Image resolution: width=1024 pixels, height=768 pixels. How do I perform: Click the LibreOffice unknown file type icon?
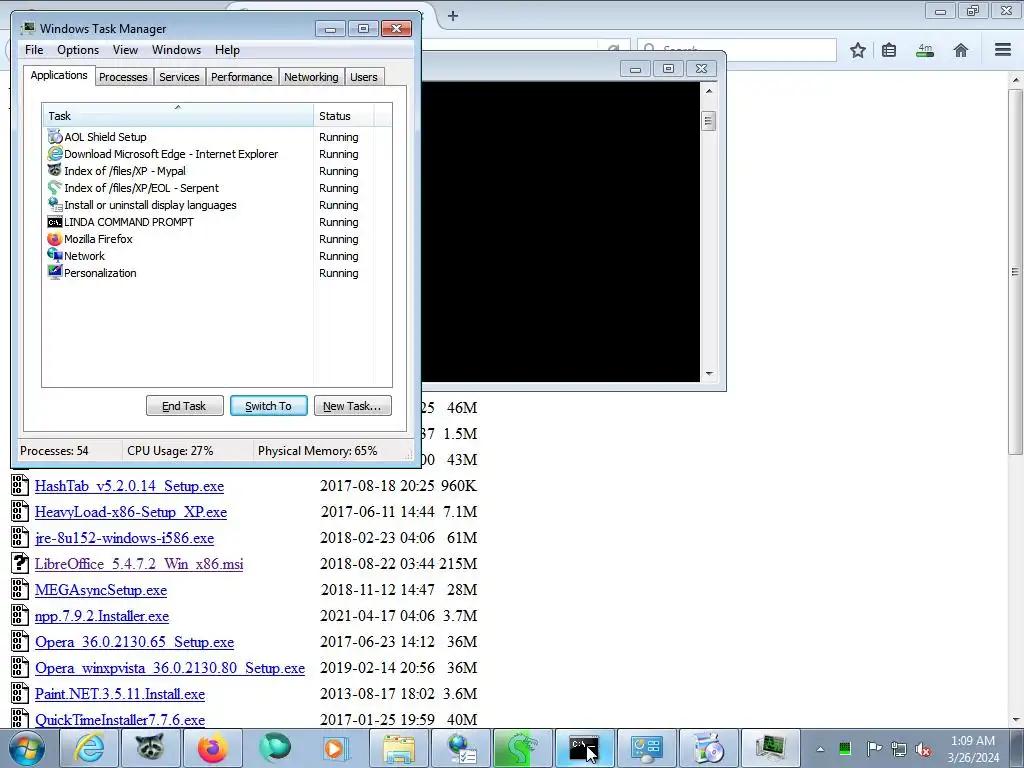click(x=20, y=564)
